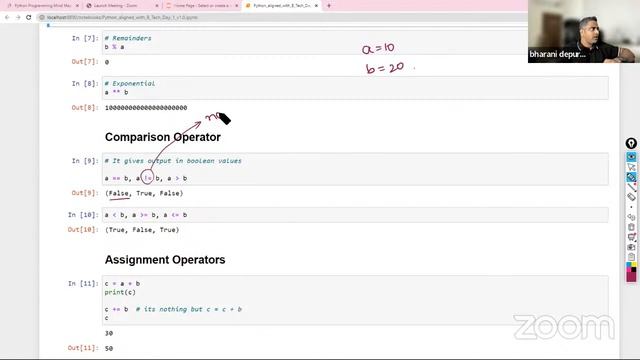Click the camera screenshot icon in annotation toolbar
The image size is (640, 360).
[x=631, y=247]
